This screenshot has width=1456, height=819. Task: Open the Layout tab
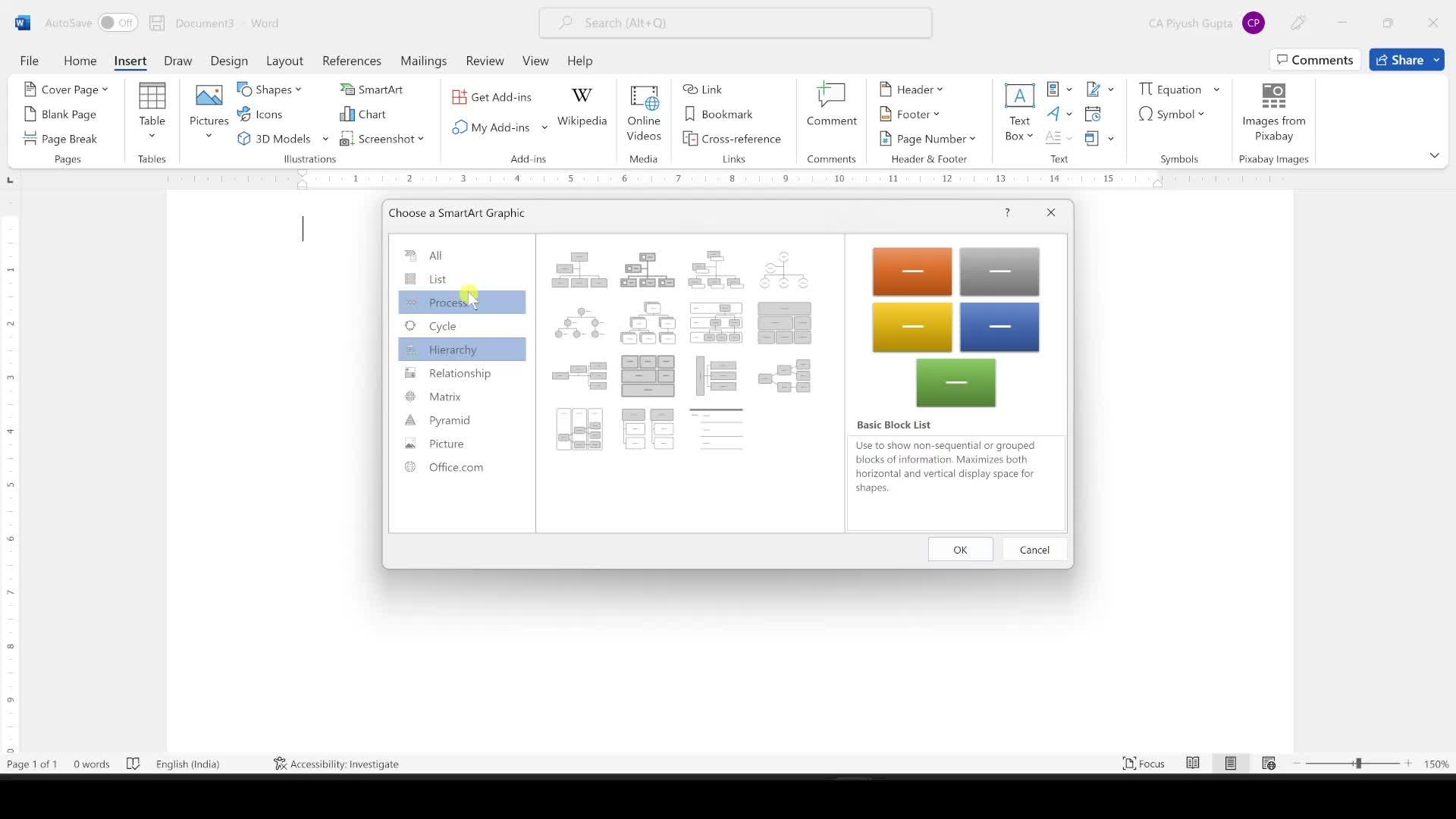[284, 61]
